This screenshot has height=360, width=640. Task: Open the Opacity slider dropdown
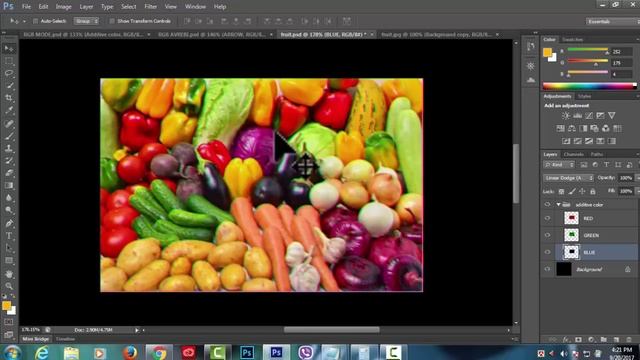pyautogui.click(x=638, y=178)
